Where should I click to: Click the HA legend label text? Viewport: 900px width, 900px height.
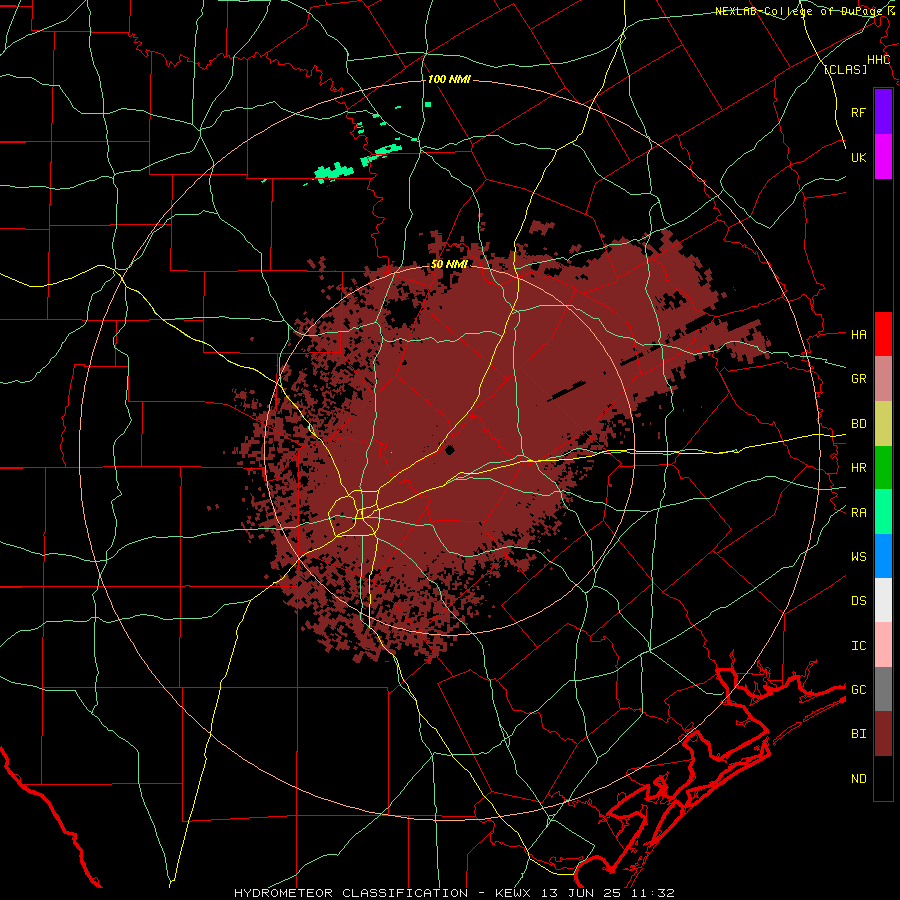coord(858,334)
